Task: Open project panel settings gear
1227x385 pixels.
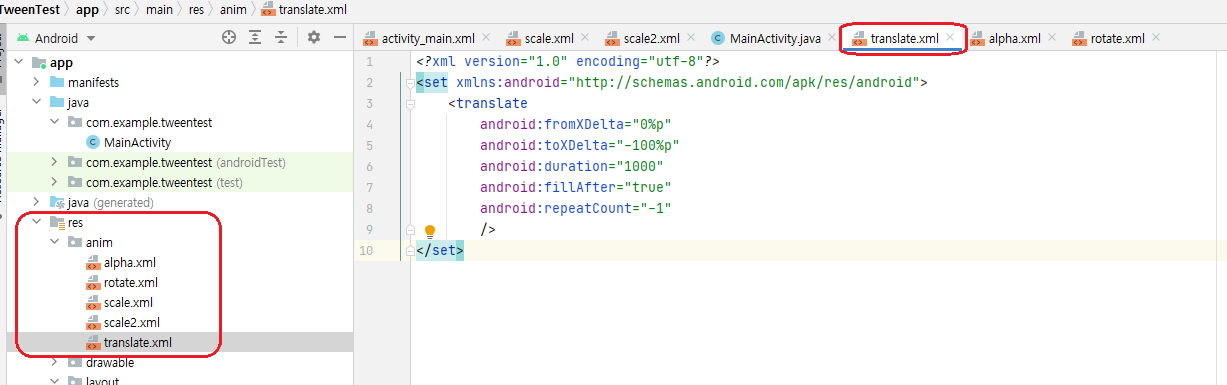Action: [314, 38]
